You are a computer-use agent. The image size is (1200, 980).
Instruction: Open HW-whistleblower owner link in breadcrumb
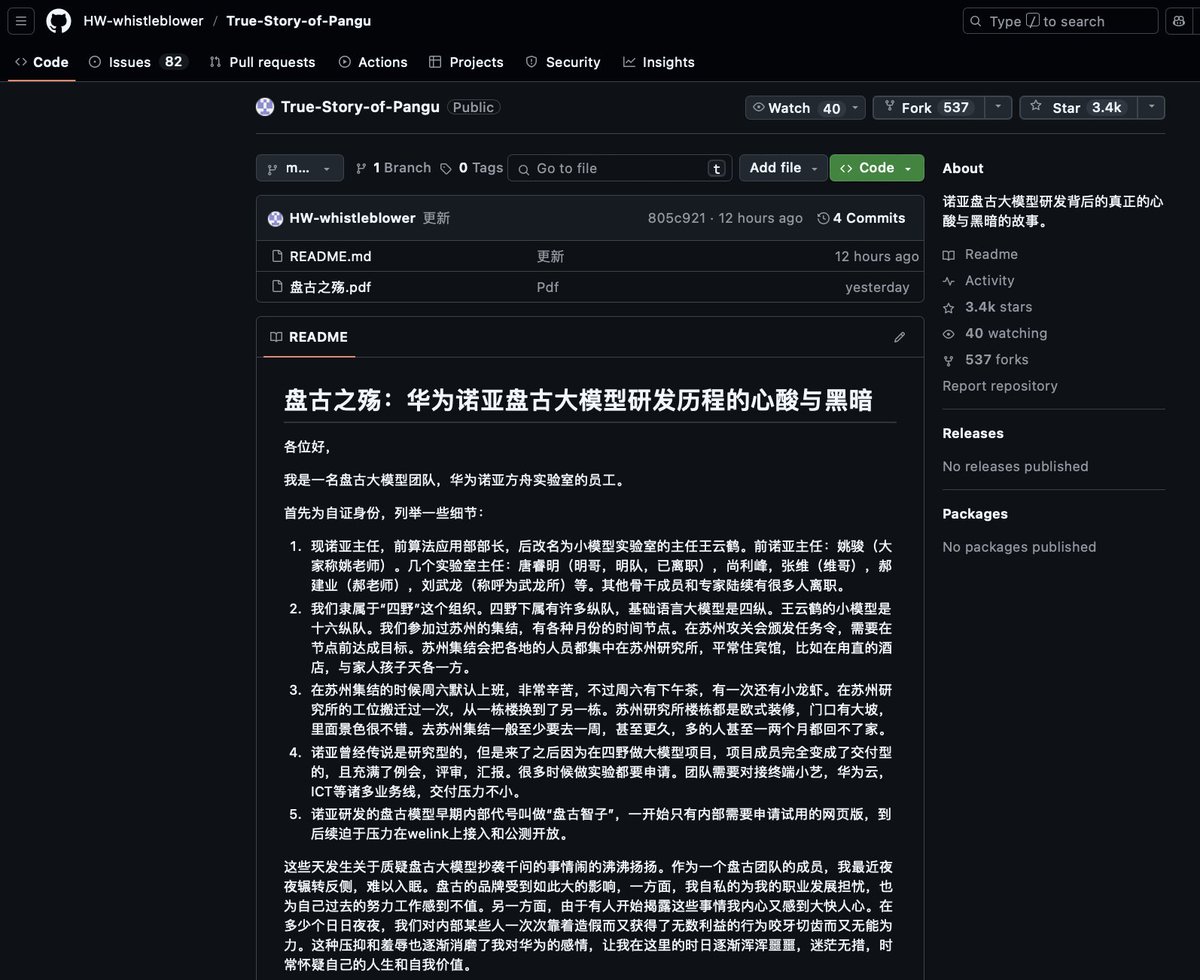pos(143,21)
